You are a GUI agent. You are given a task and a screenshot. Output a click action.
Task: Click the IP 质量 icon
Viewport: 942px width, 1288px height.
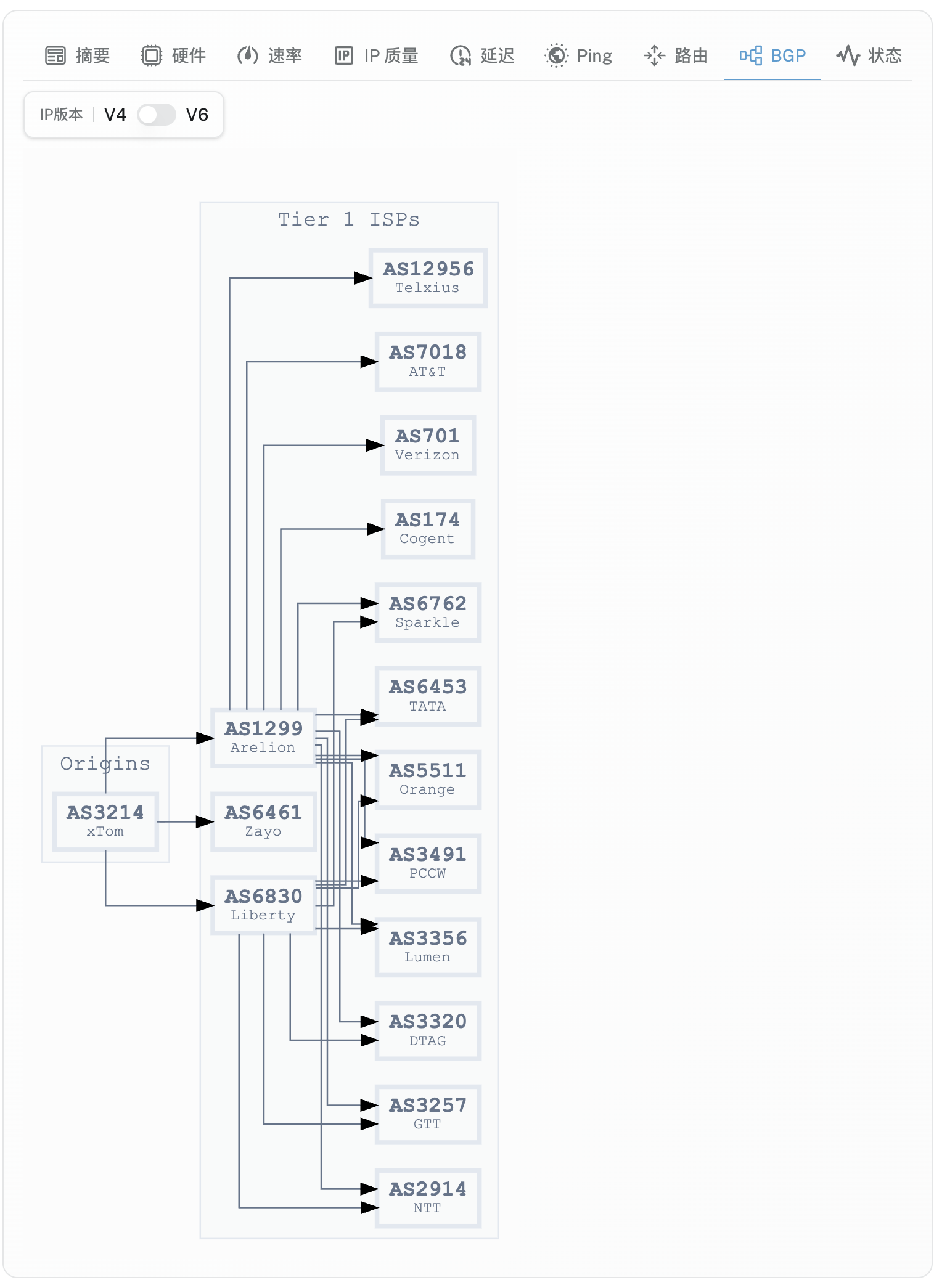(x=343, y=55)
